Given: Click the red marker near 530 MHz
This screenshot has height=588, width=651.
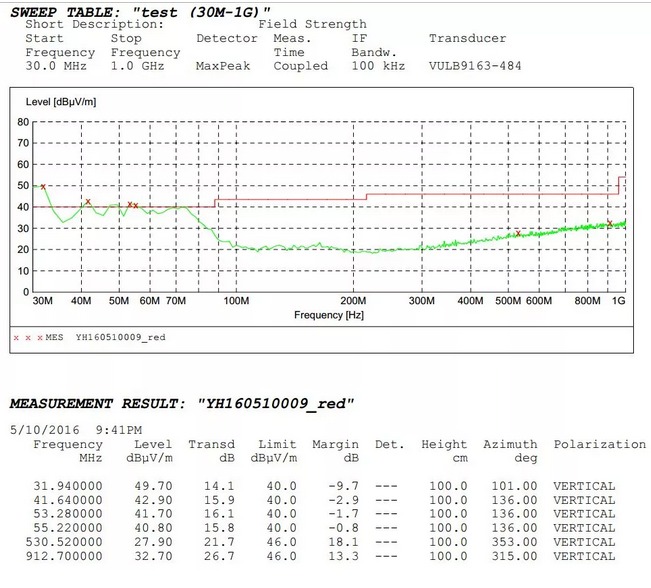Looking at the screenshot, I should (x=518, y=233).
